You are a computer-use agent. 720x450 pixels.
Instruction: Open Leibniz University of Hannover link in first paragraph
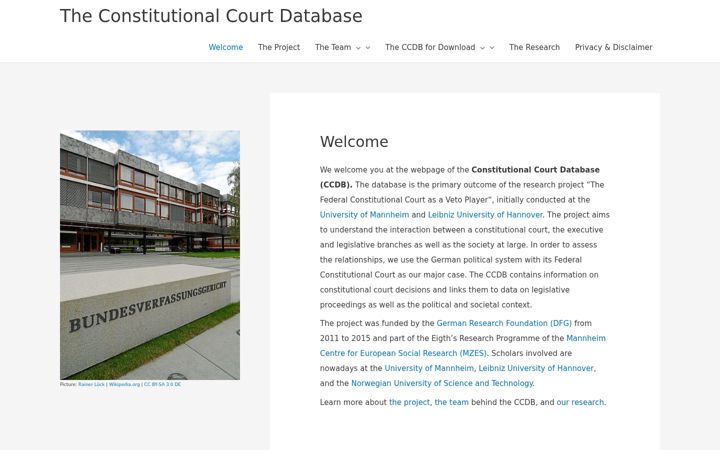[x=485, y=215]
